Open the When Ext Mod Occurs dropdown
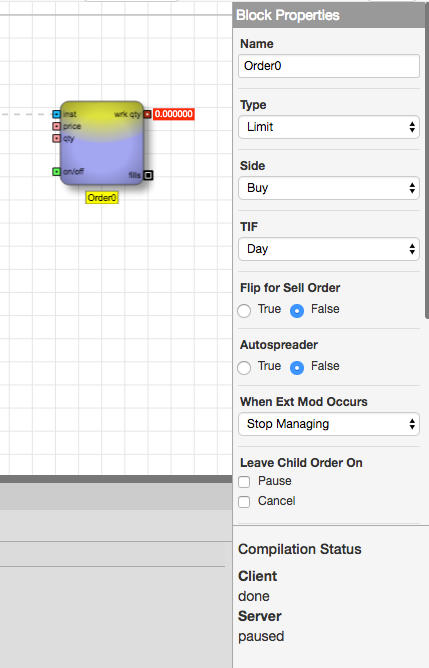The height and width of the screenshot is (668, 429). click(x=329, y=424)
